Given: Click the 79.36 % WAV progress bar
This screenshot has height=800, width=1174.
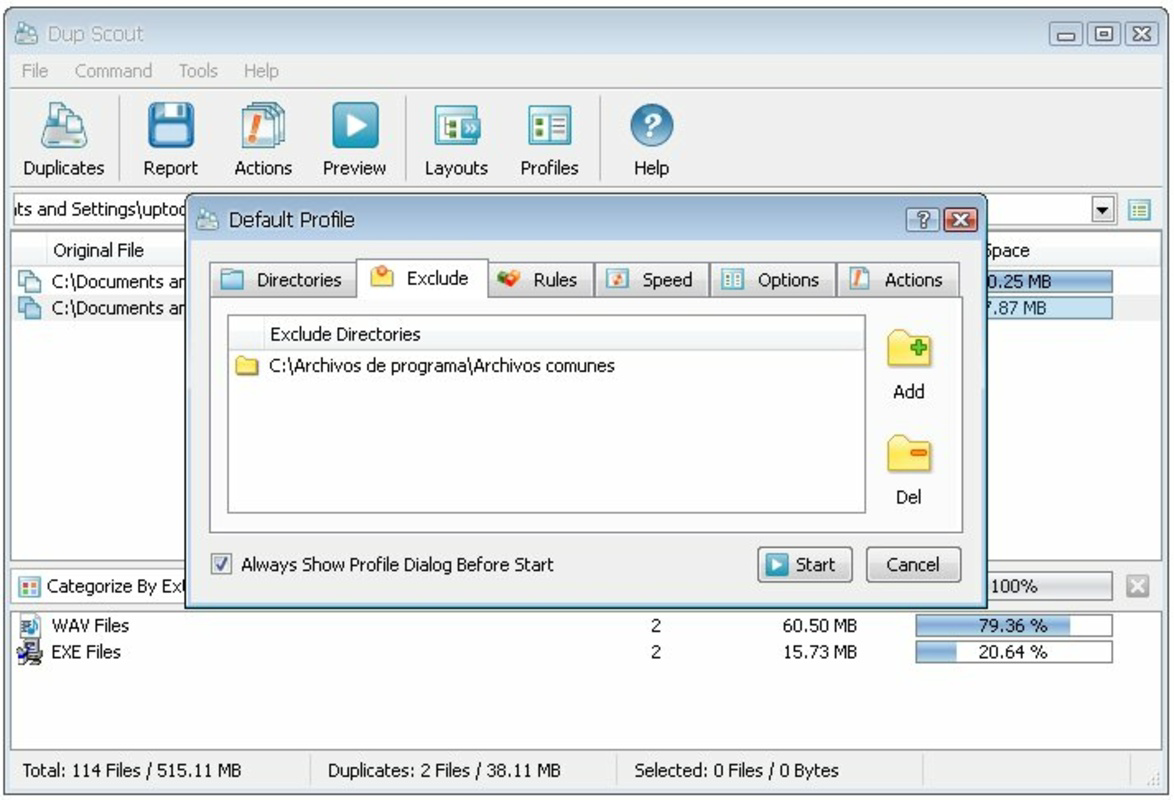Looking at the screenshot, I should click(1013, 625).
